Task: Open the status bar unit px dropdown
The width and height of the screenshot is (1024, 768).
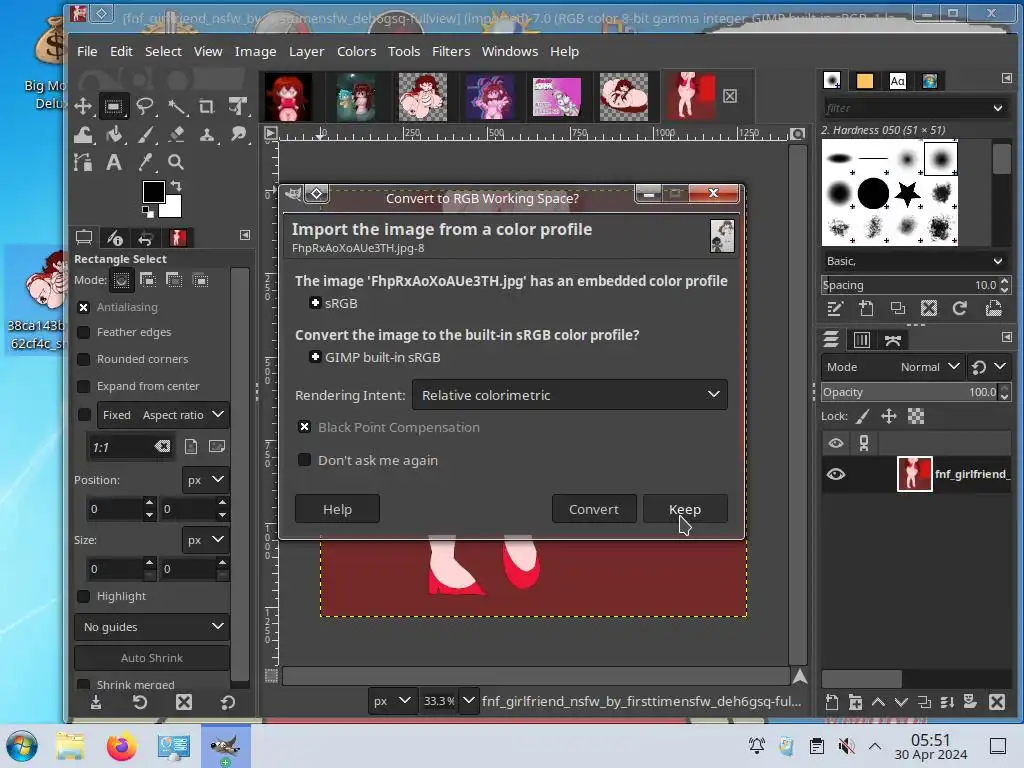Action: [391, 701]
